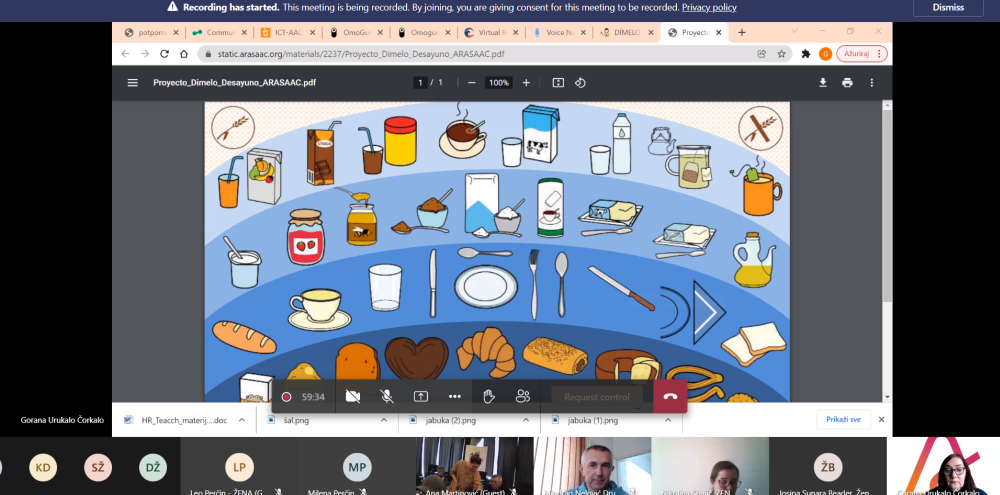This screenshot has width=1000, height=495.
Task: Toggle the camera in meeting toolbar
Action: tap(353, 397)
